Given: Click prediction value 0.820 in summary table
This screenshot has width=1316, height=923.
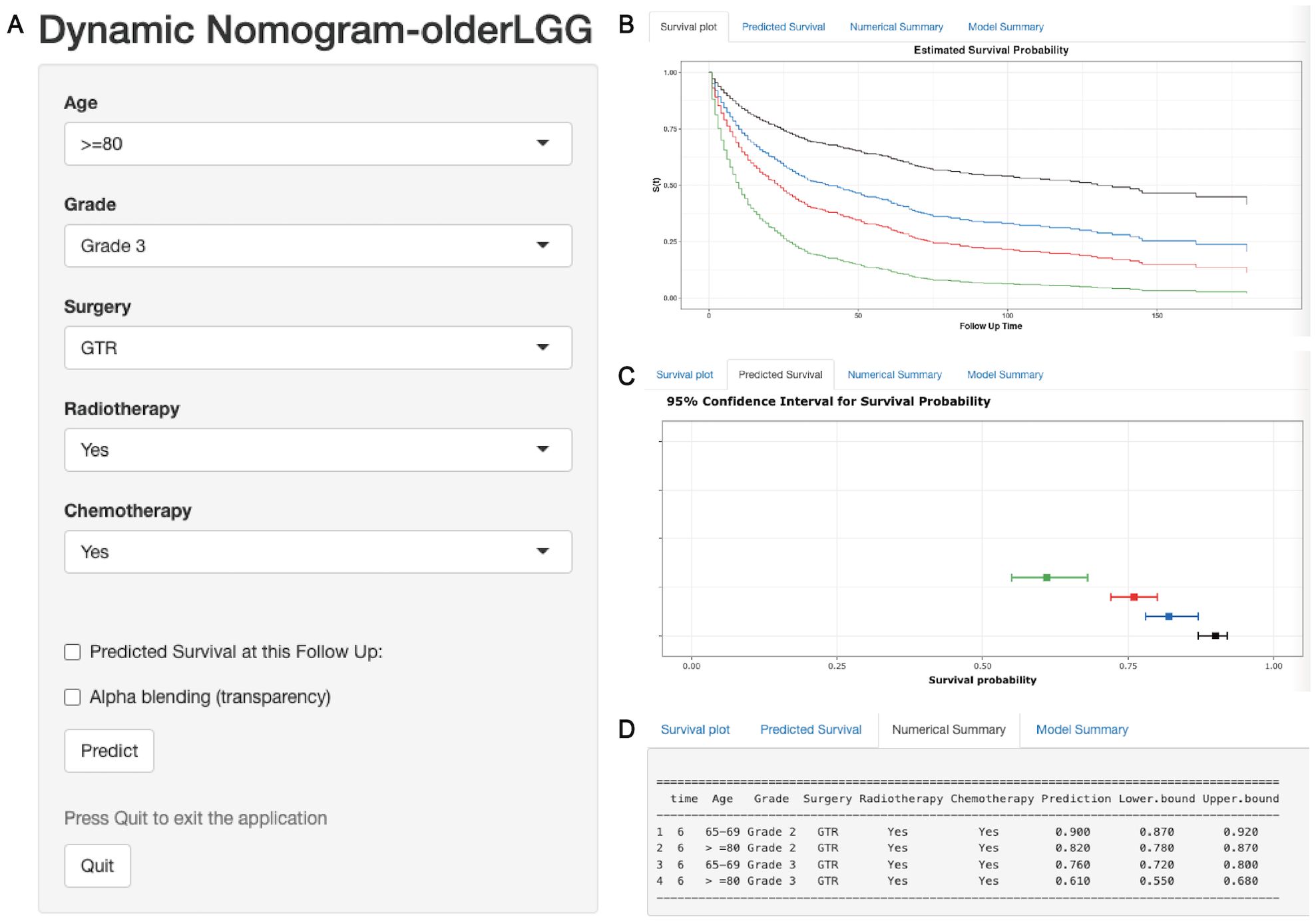Looking at the screenshot, I should click(x=1072, y=848).
